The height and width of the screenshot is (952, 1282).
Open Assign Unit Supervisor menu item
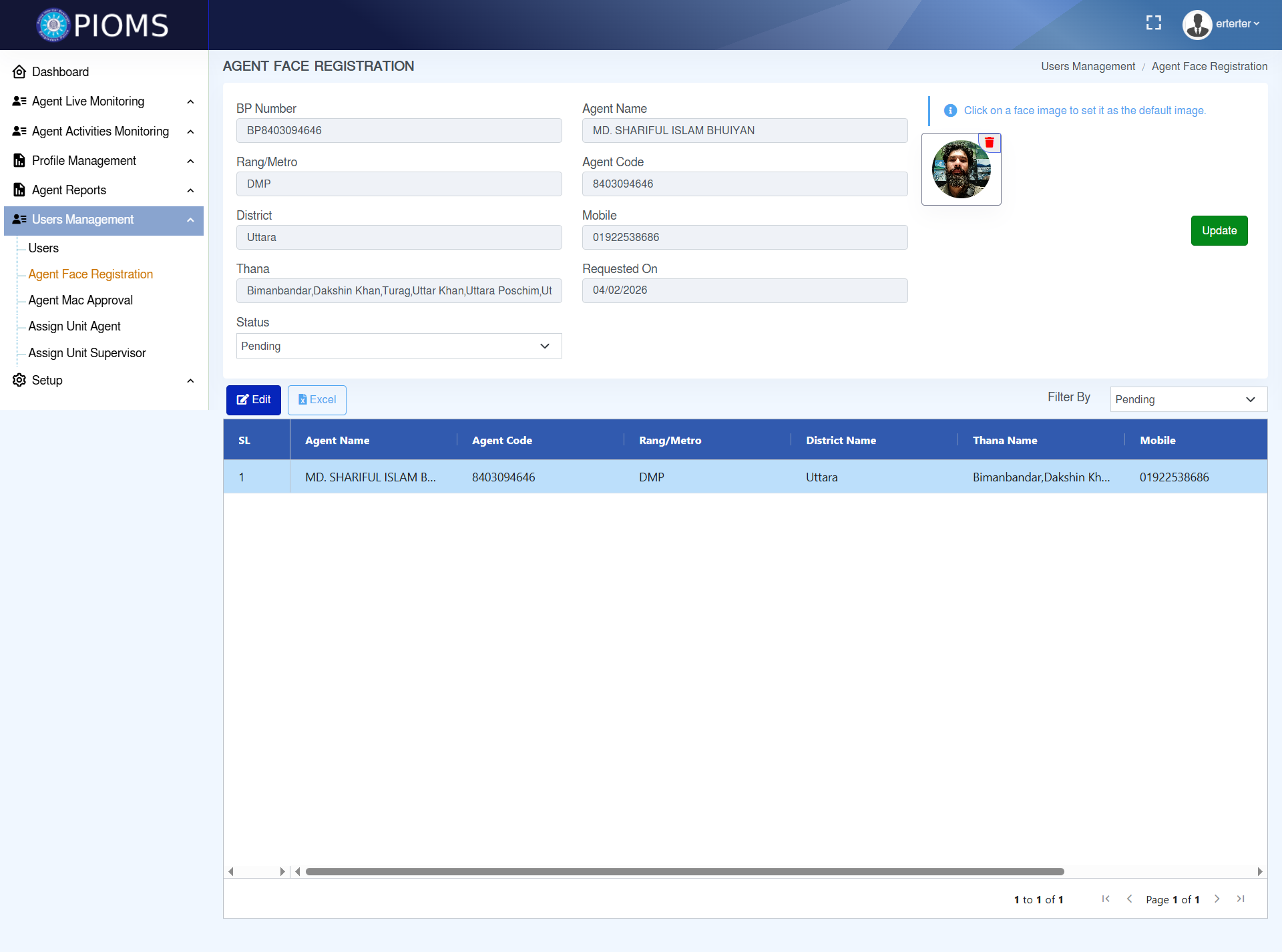pyautogui.click(x=87, y=353)
